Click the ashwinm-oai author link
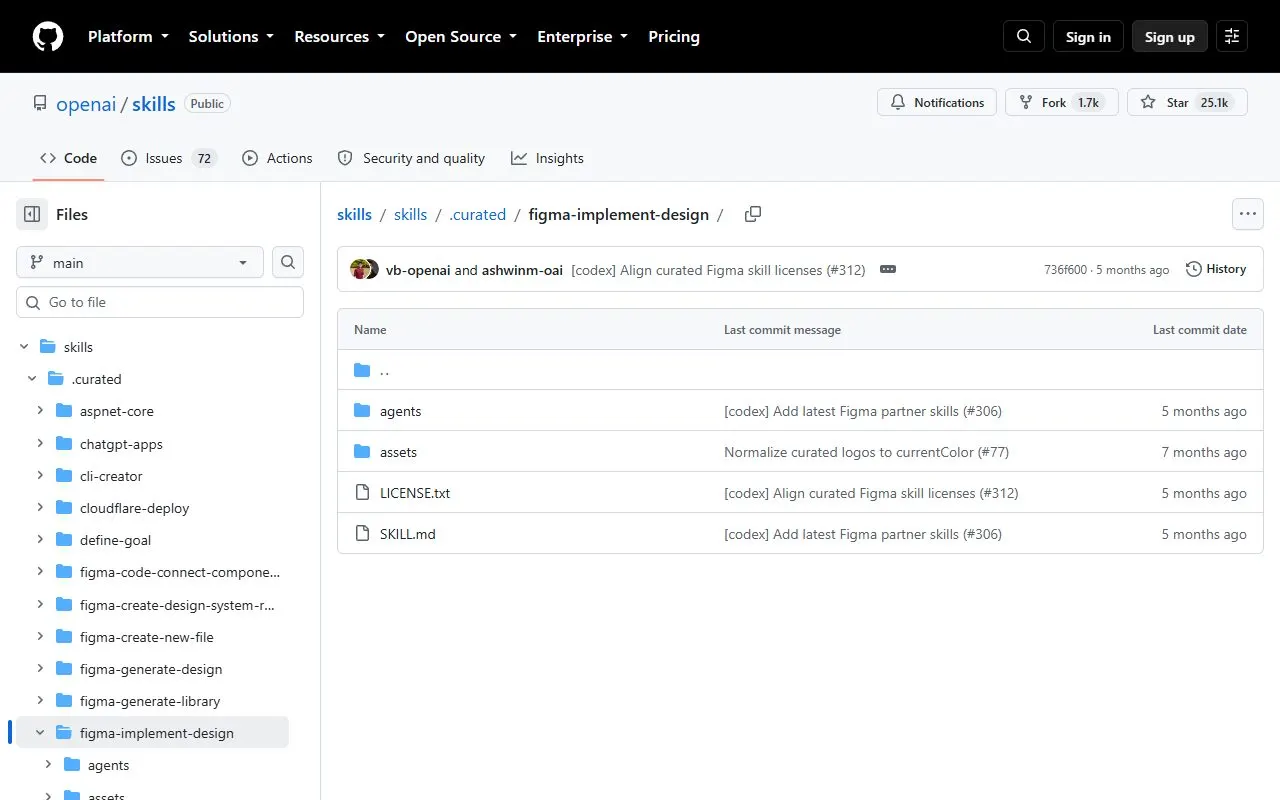This screenshot has width=1280, height=800. click(522, 270)
